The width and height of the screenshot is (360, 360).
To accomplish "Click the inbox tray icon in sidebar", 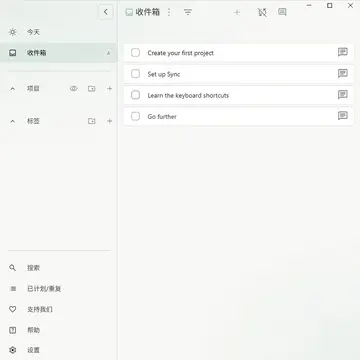I will [x=13, y=53].
